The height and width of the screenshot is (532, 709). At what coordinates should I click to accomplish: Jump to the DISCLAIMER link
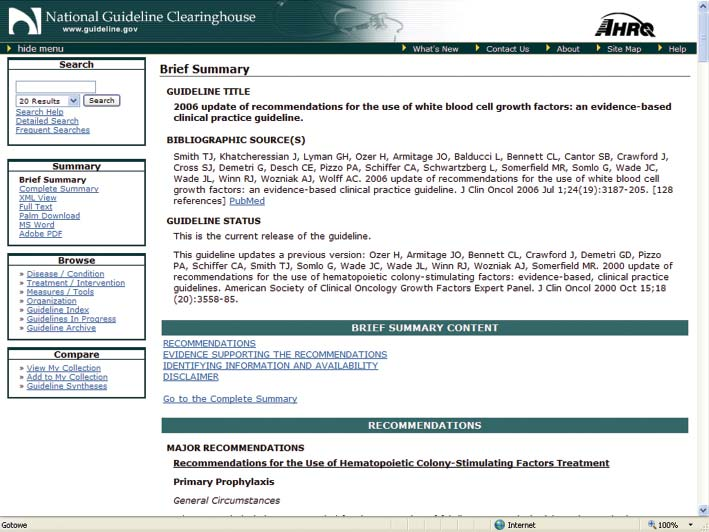(191, 377)
